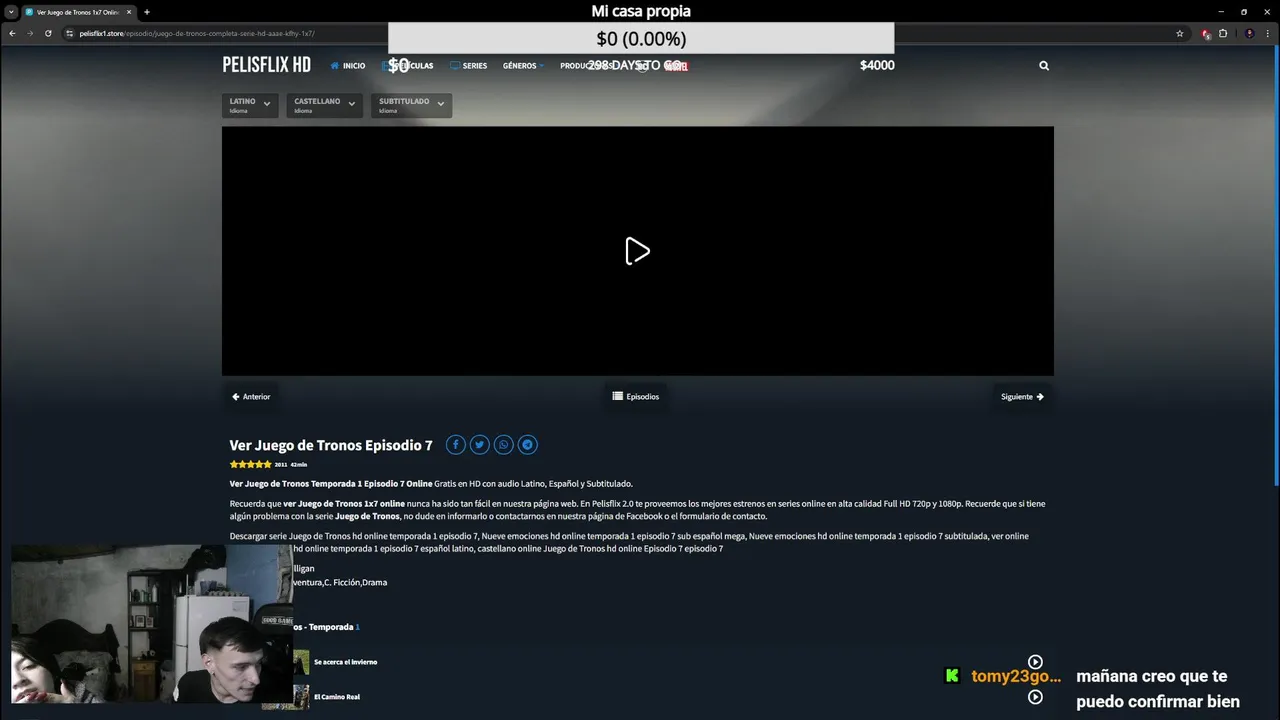Expand the Latino idioma dropdown

250,105
